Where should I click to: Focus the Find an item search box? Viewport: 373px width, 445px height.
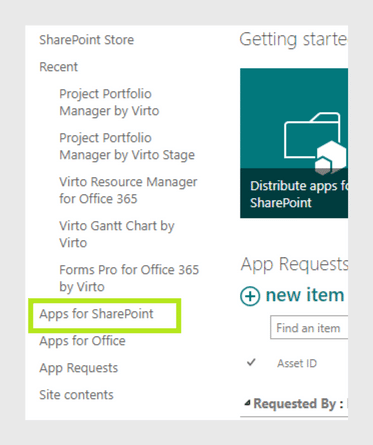[309, 327]
